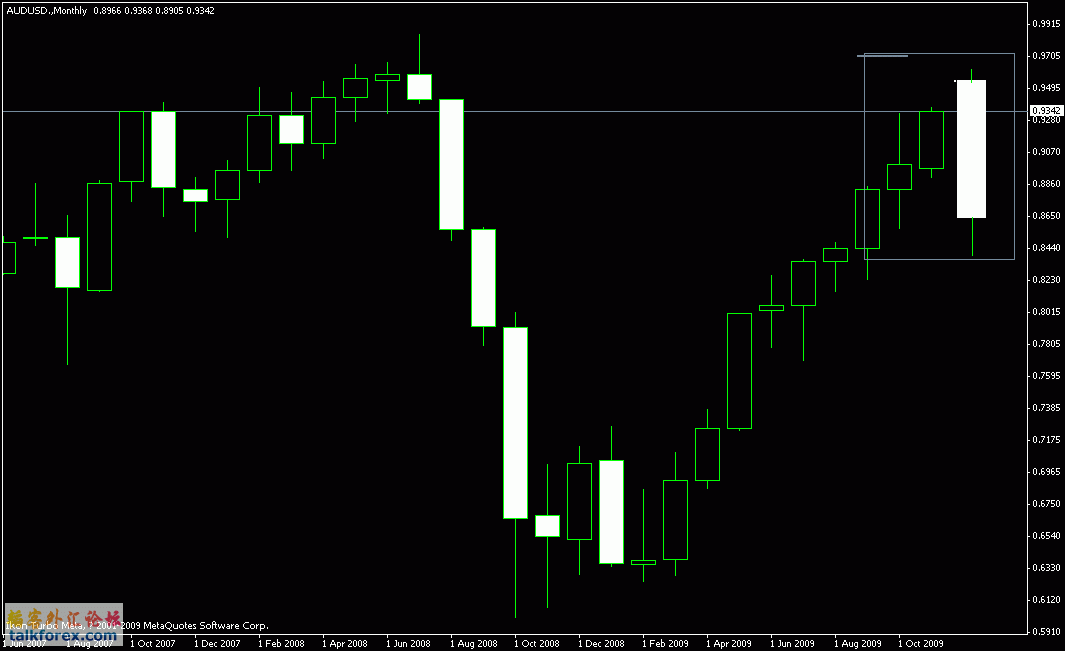Click the 0.6750 price axis label

[1046, 504]
